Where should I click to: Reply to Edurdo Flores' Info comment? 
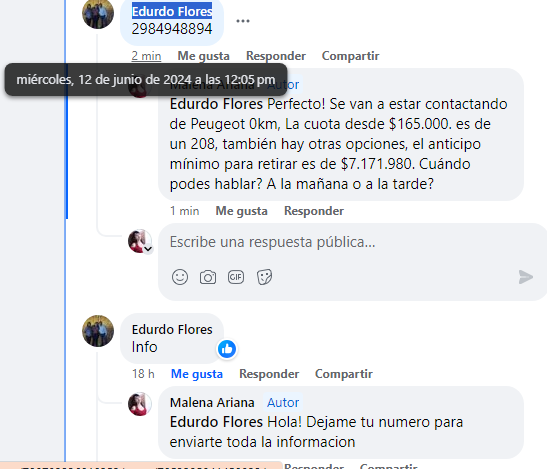[x=269, y=374]
